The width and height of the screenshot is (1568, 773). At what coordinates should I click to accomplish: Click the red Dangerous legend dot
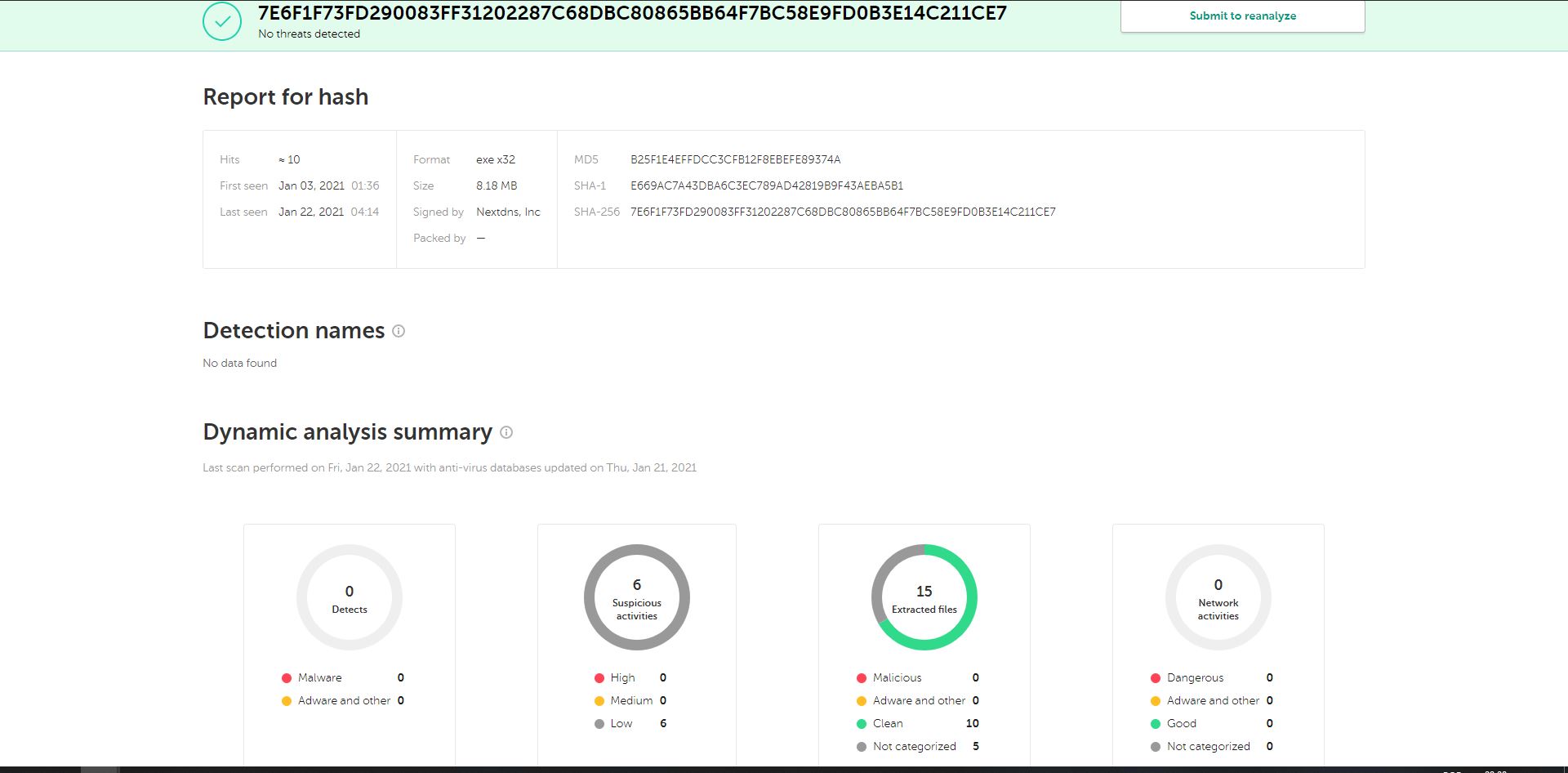click(1156, 678)
